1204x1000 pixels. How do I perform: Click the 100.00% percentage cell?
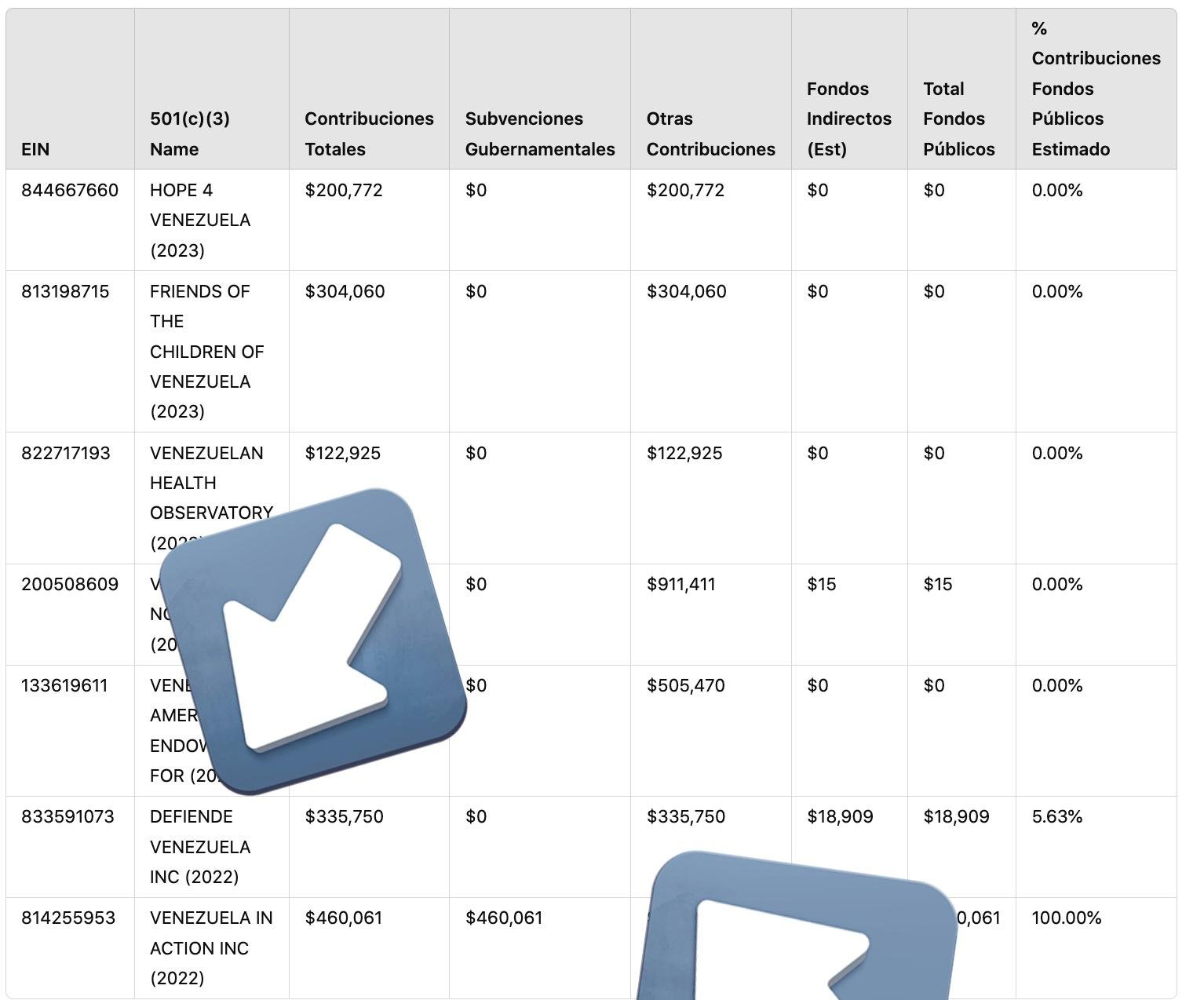pyautogui.click(x=1067, y=918)
